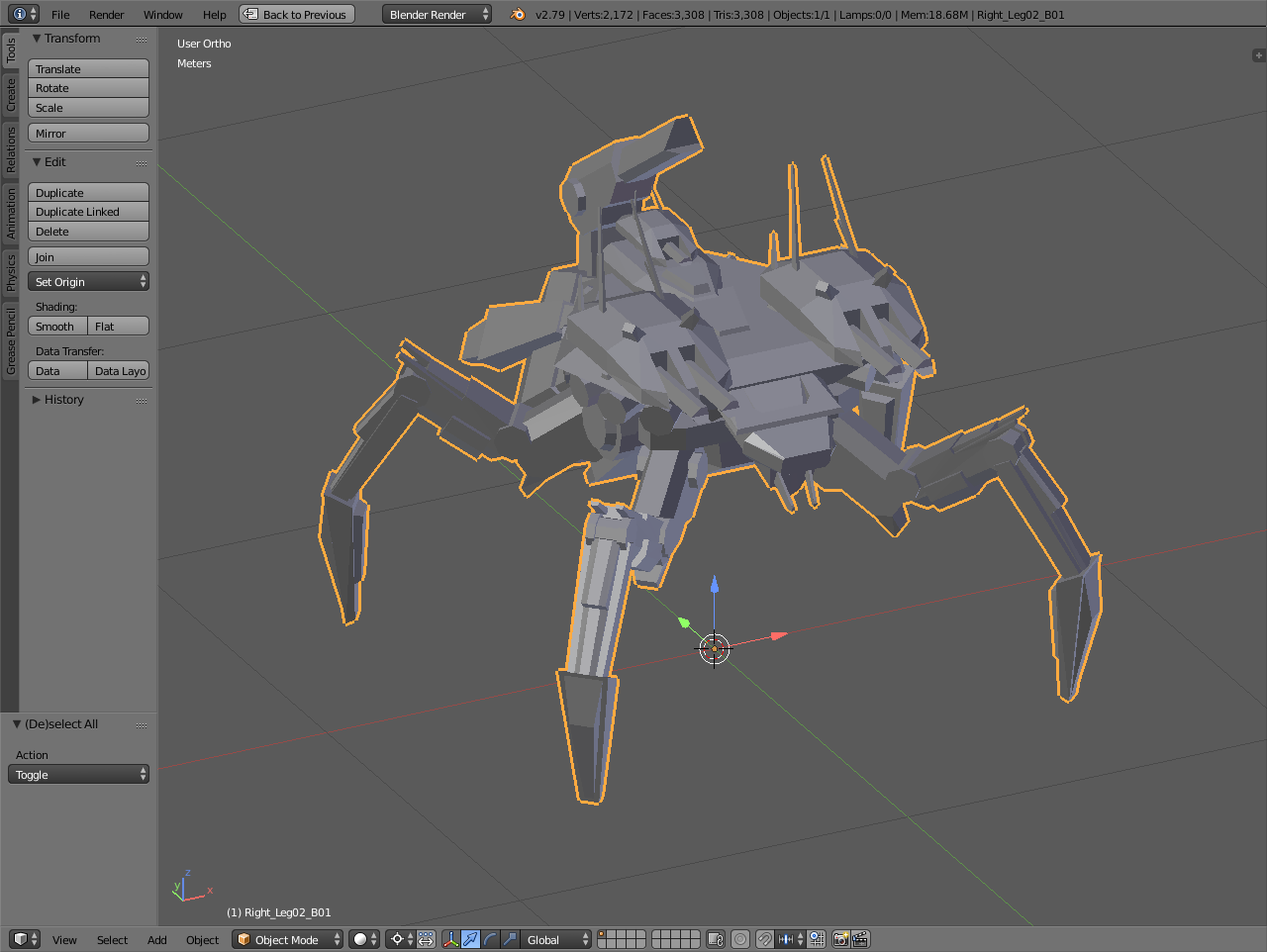Select the translate manipulator arrow icon
Viewport: 1267px width, 952px height.
click(470, 939)
